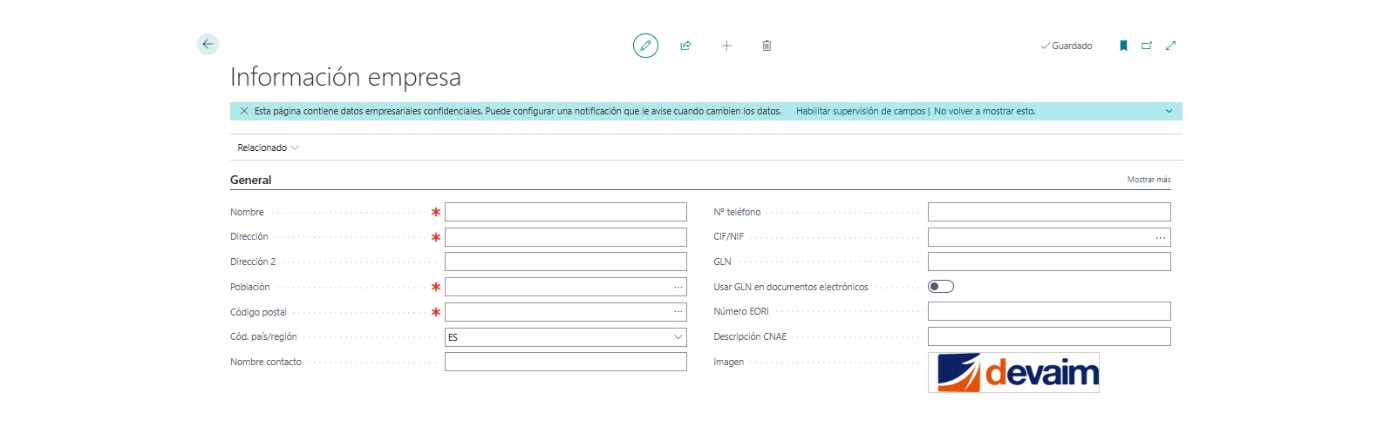Click the bookmark icon
The image size is (1400, 425).
(1123, 45)
